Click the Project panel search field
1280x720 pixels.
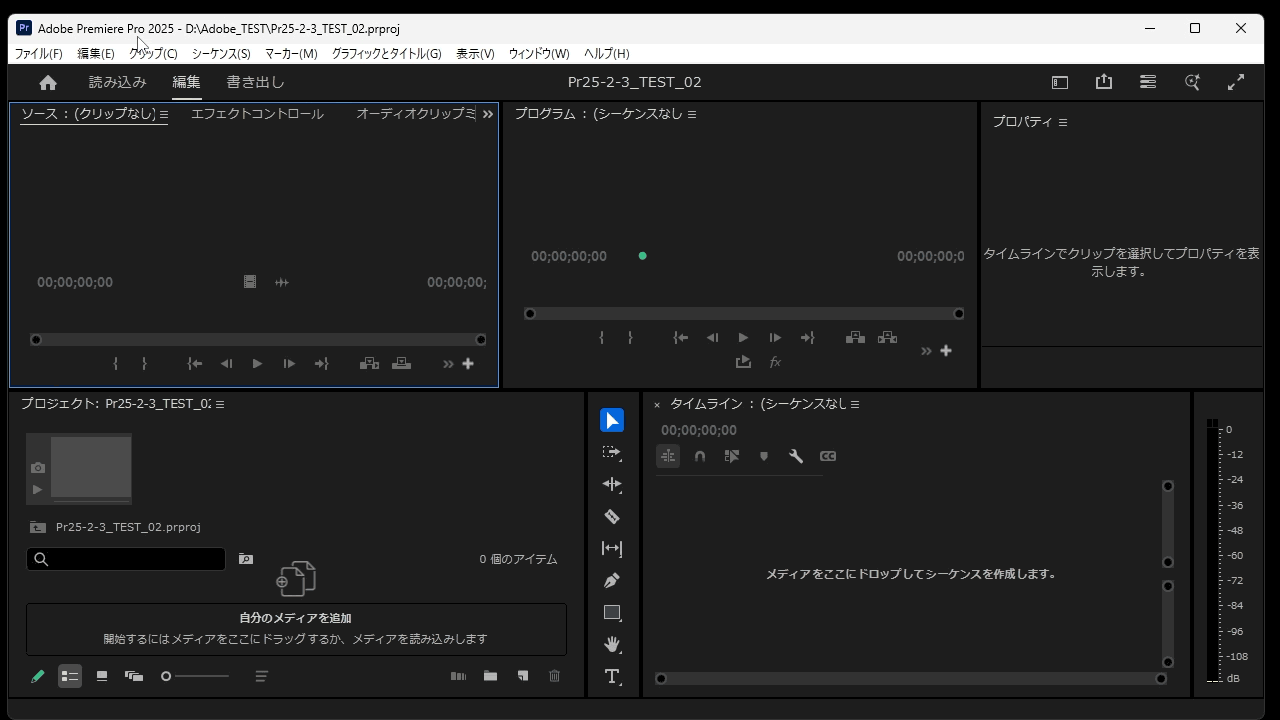click(x=126, y=559)
